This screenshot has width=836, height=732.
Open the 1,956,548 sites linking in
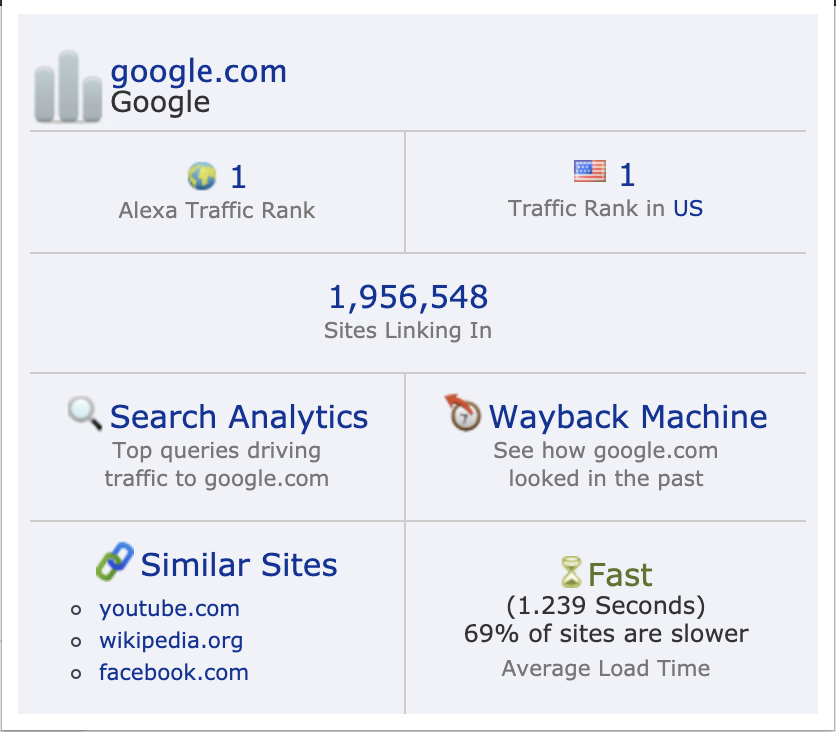pyautogui.click(x=408, y=296)
